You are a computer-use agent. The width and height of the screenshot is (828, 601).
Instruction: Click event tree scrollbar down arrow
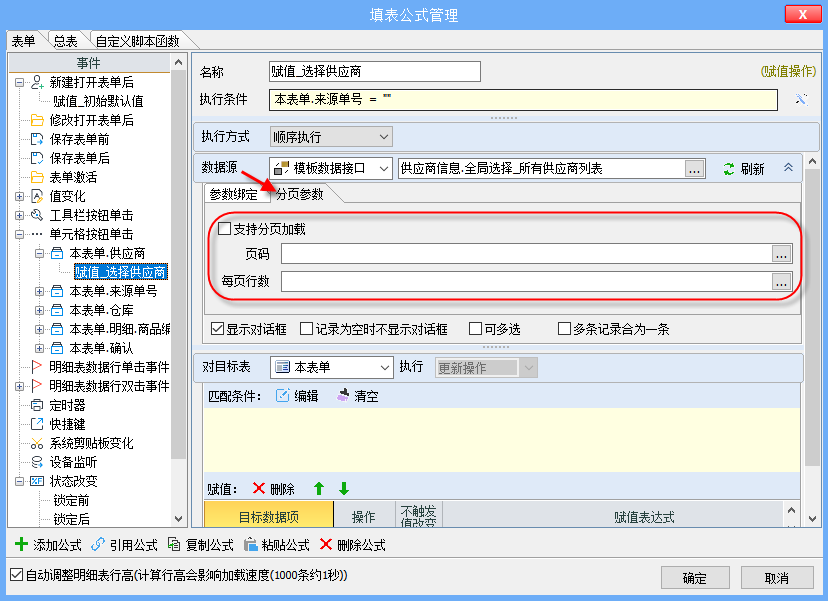pos(178,519)
